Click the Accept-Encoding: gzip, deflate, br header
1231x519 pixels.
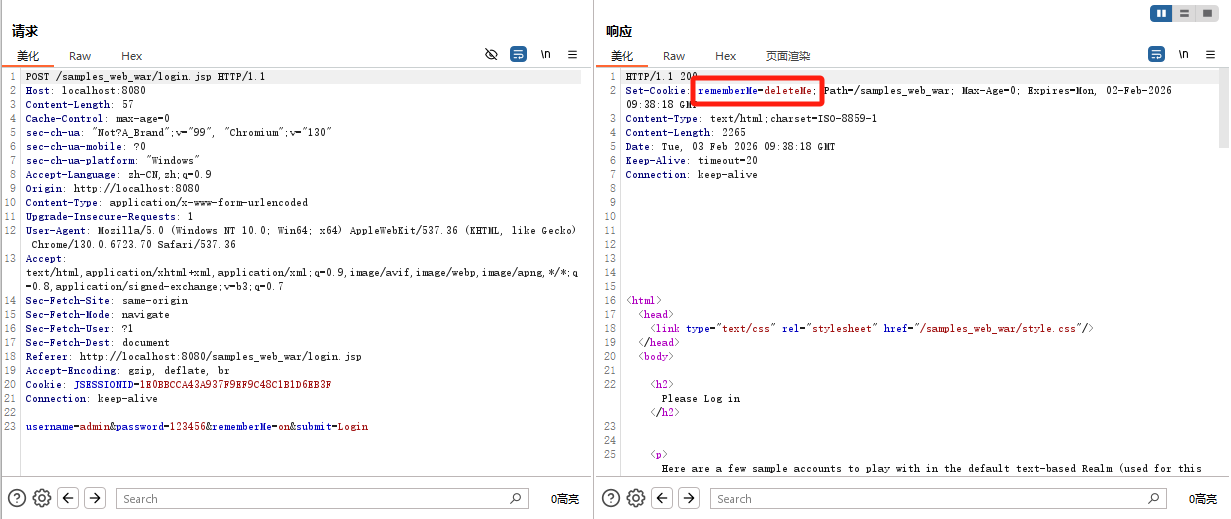[127, 370]
